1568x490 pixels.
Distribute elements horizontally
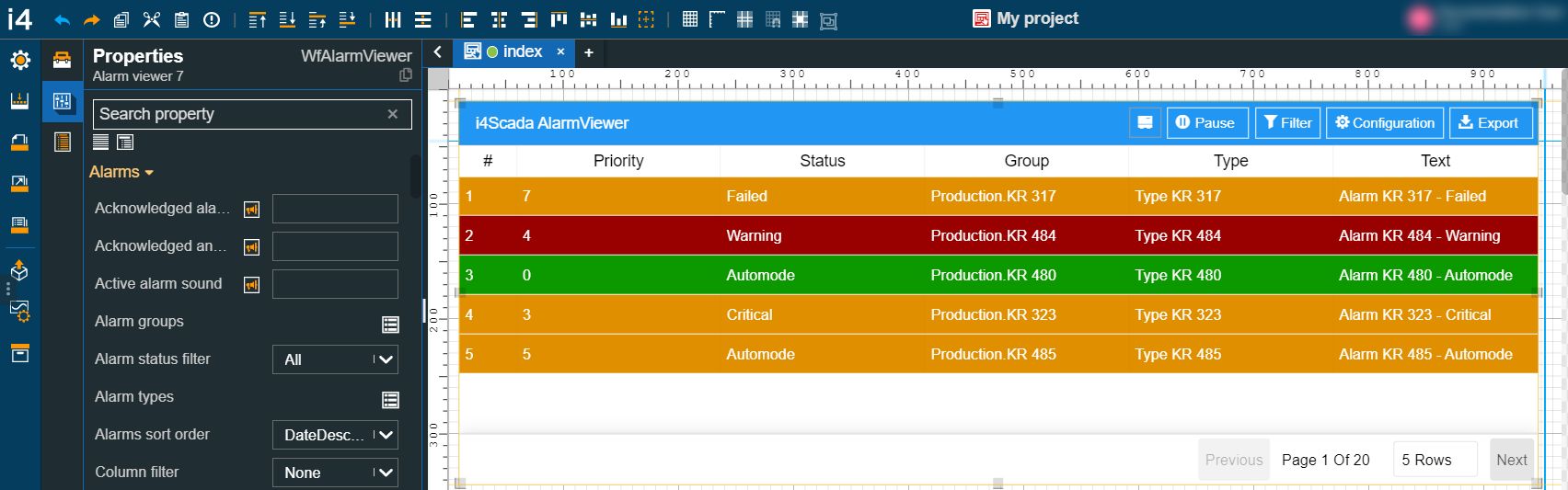pos(393,19)
